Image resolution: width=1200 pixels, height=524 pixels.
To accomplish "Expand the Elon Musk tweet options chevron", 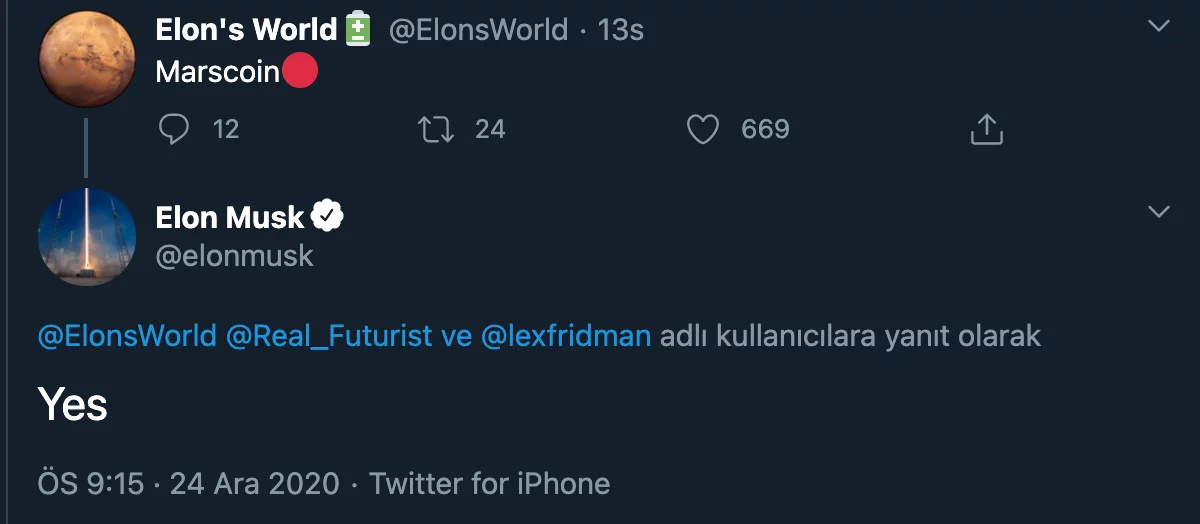I will coord(1159,211).
